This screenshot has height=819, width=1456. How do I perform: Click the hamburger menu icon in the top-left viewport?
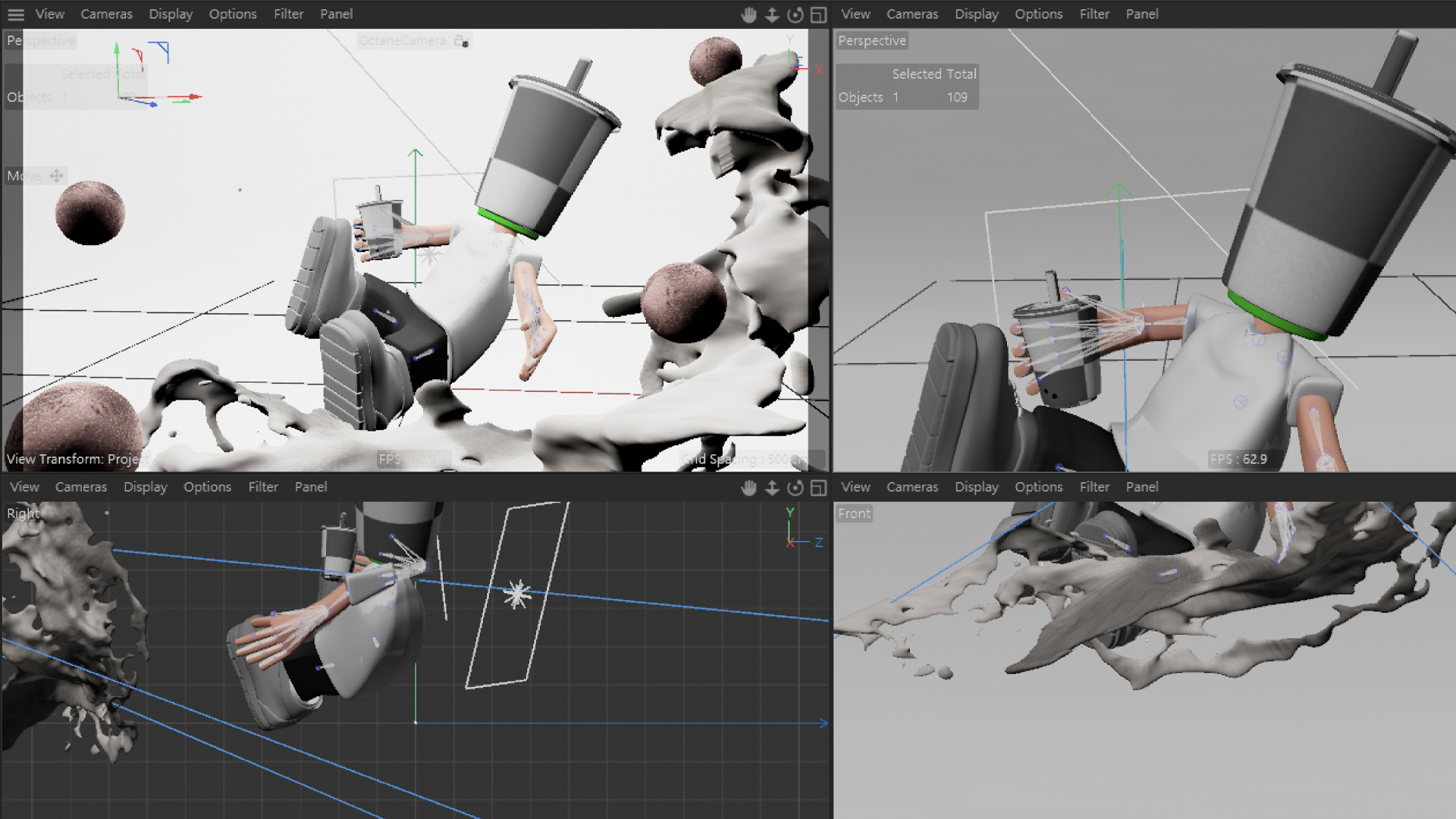pyautogui.click(x=16, y=14)
